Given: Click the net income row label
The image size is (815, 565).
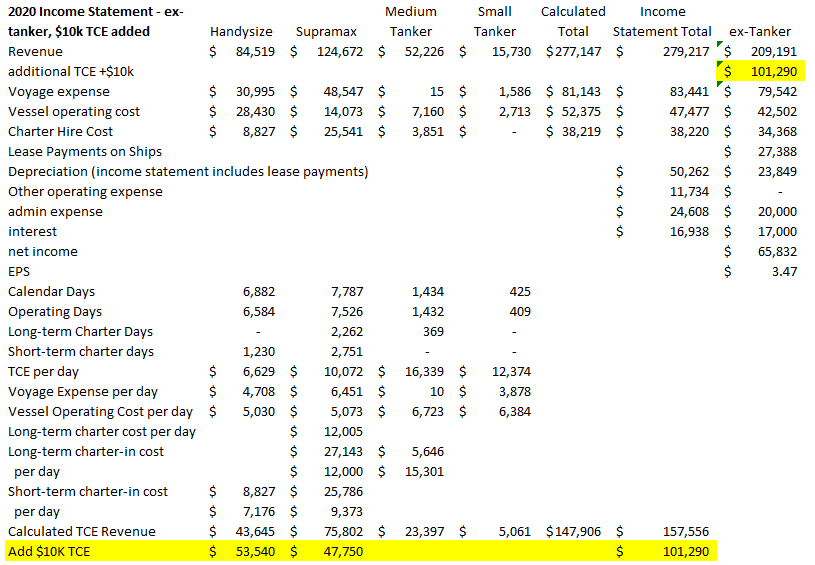Looking at the screenshot, I should 43,251.
